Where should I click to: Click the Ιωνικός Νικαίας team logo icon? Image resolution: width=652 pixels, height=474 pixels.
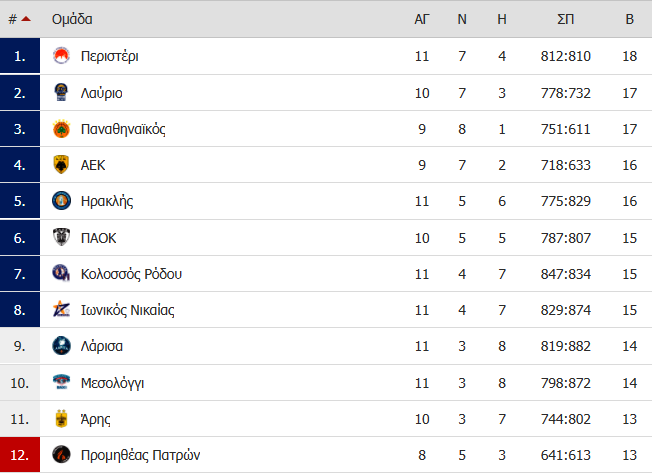[x=61, y=310]
